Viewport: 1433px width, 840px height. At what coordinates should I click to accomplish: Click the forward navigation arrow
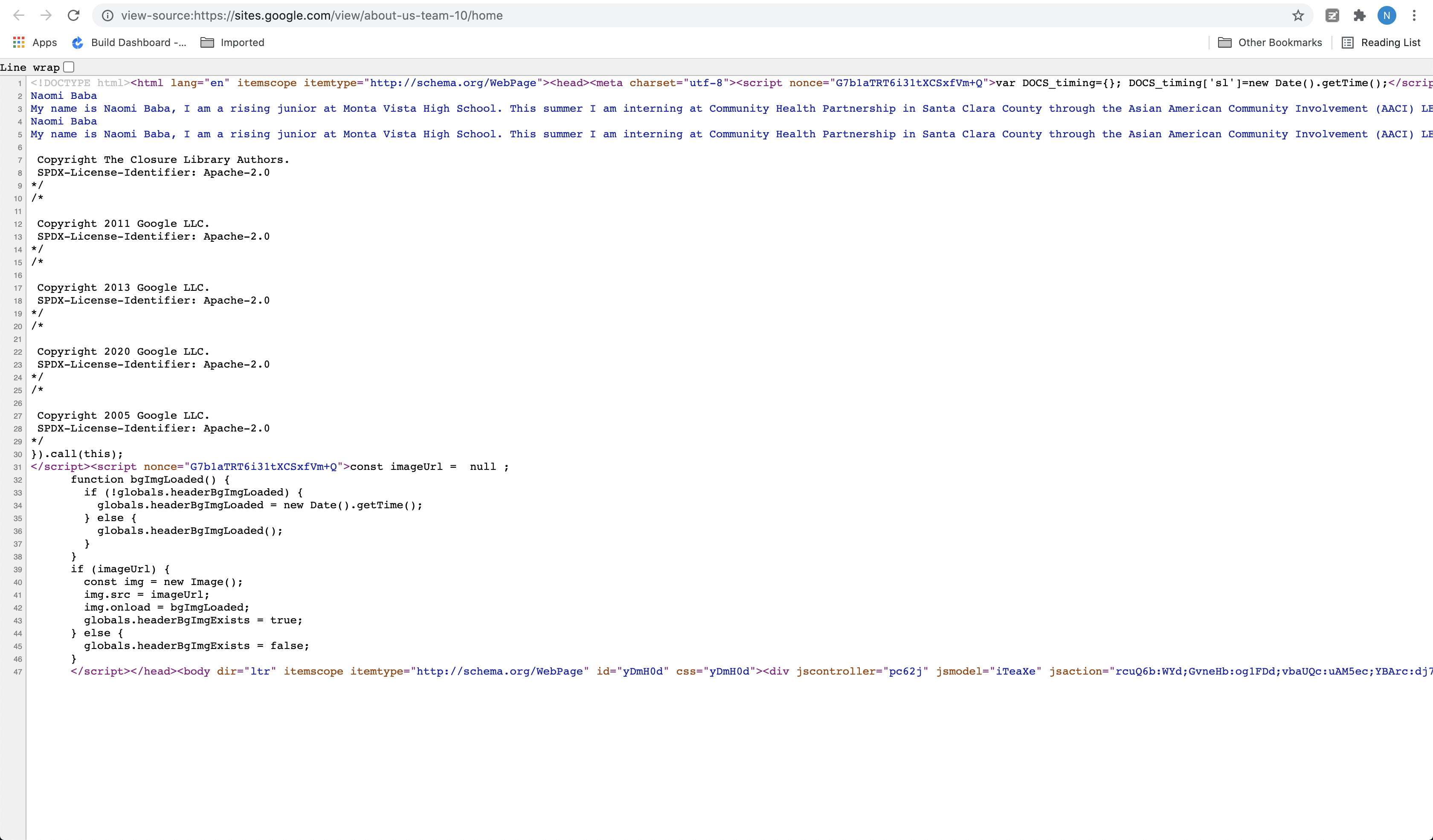tap(46, 15)
